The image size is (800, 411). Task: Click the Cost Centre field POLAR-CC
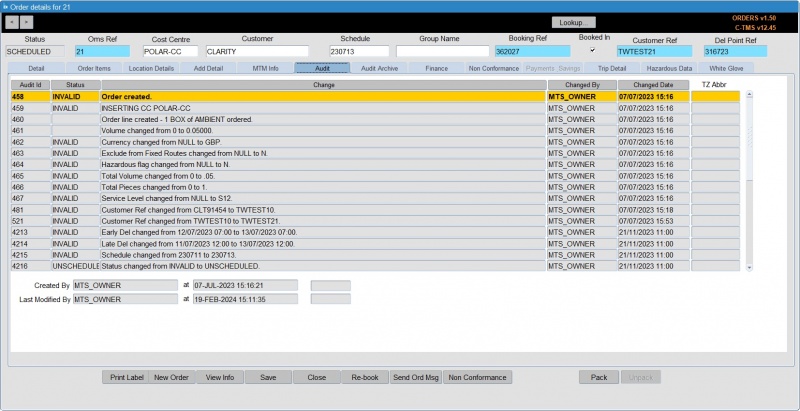click(x=170, y=52)
